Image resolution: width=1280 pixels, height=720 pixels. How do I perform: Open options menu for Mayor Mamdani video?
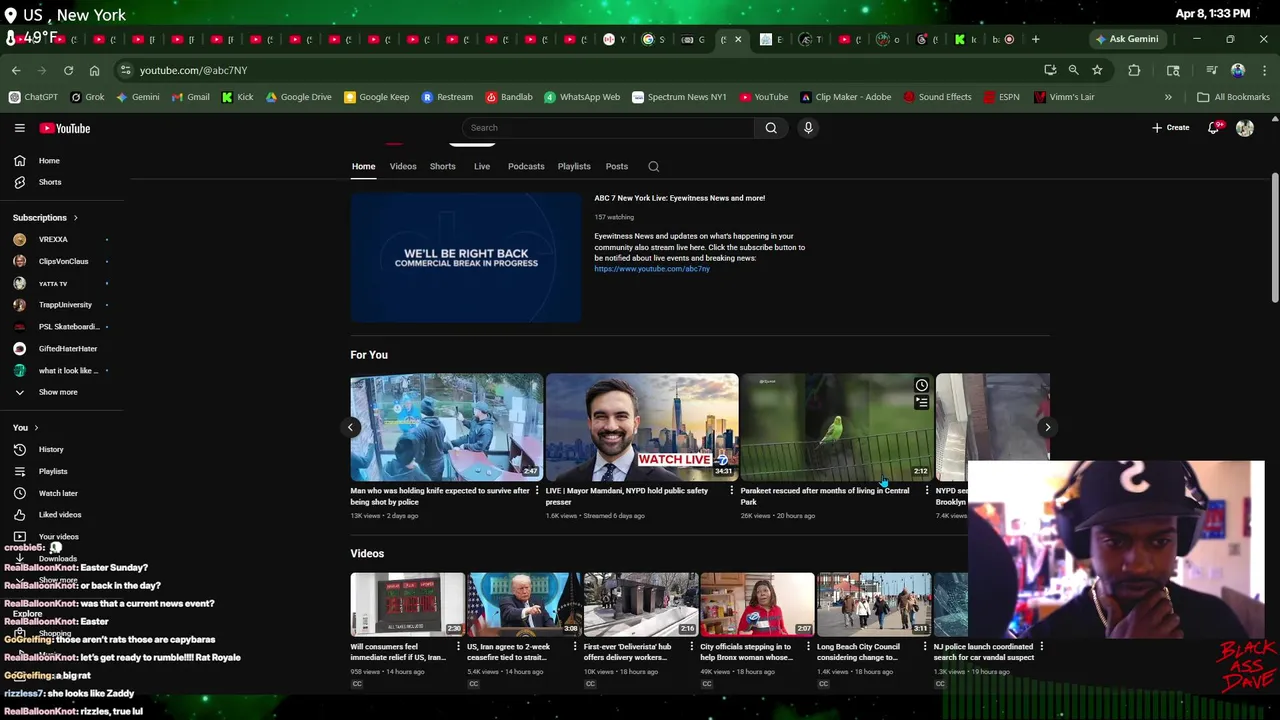pos(731,491)
